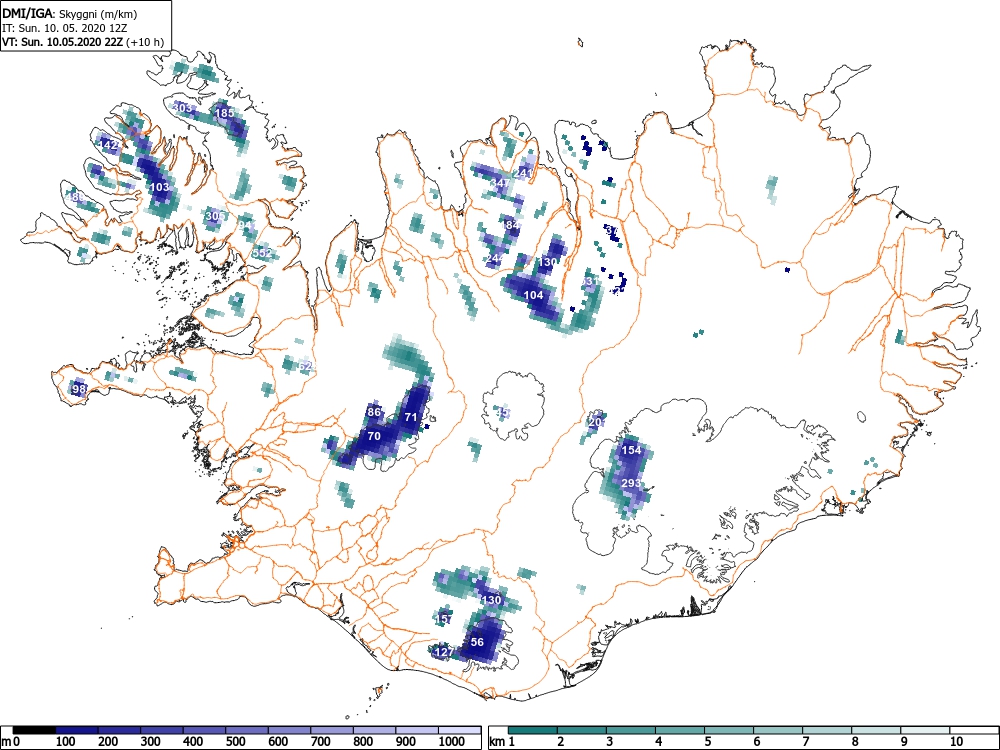Click the '1000' label in the meter legend
This screenshot has width=1000, height=750.
(x=452, y=742)
